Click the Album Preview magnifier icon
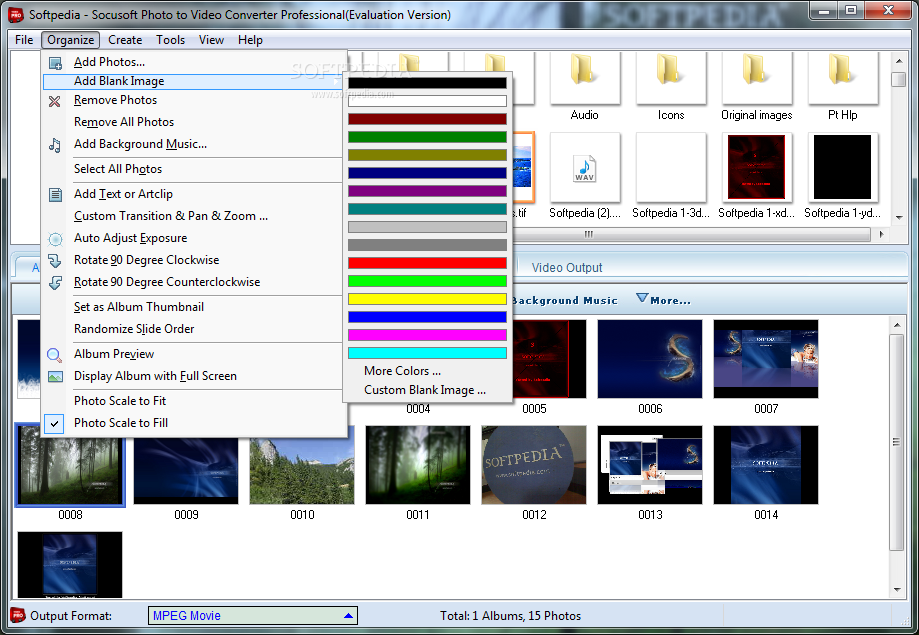 55,355
